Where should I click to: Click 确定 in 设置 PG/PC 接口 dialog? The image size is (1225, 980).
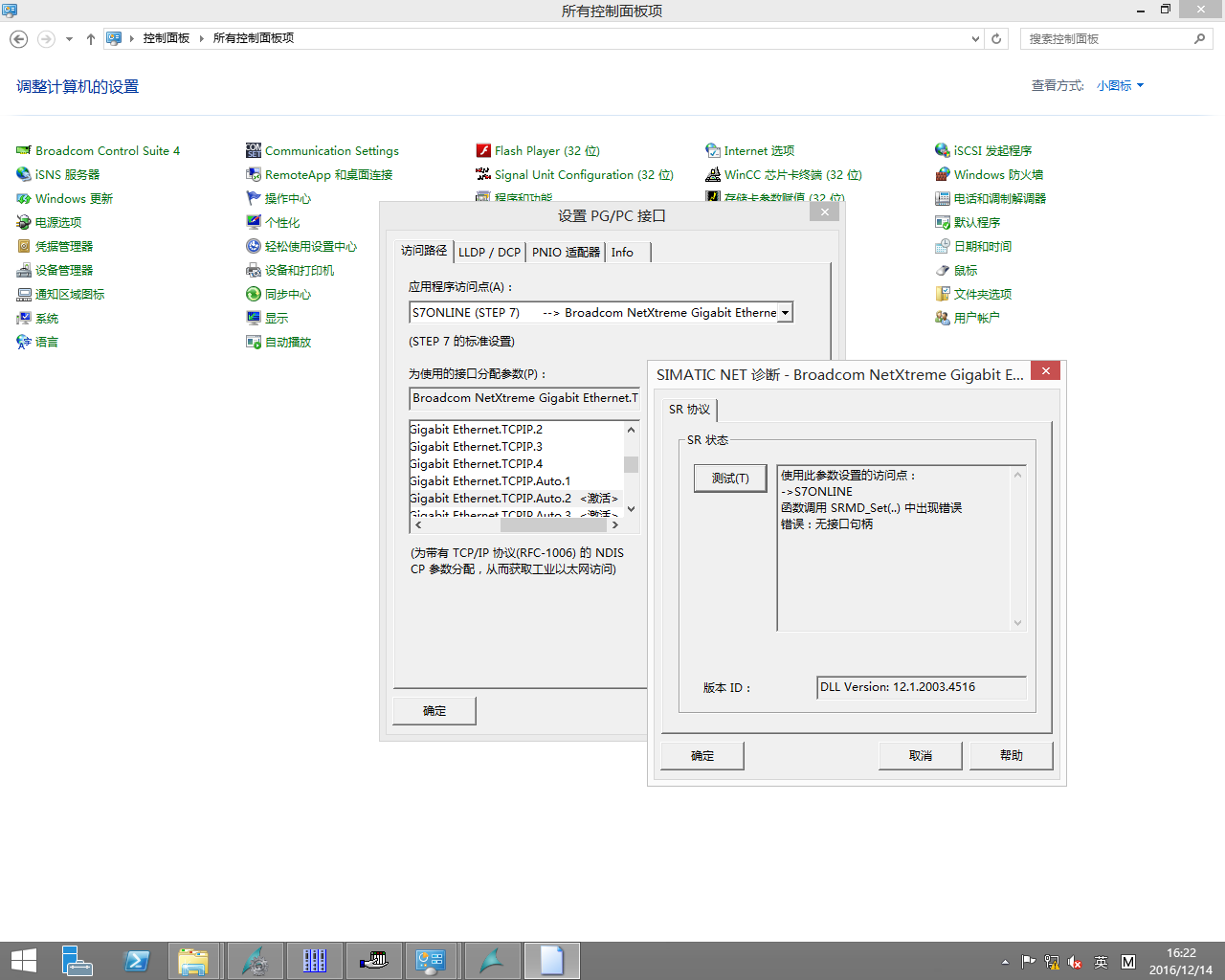(434, 711)
